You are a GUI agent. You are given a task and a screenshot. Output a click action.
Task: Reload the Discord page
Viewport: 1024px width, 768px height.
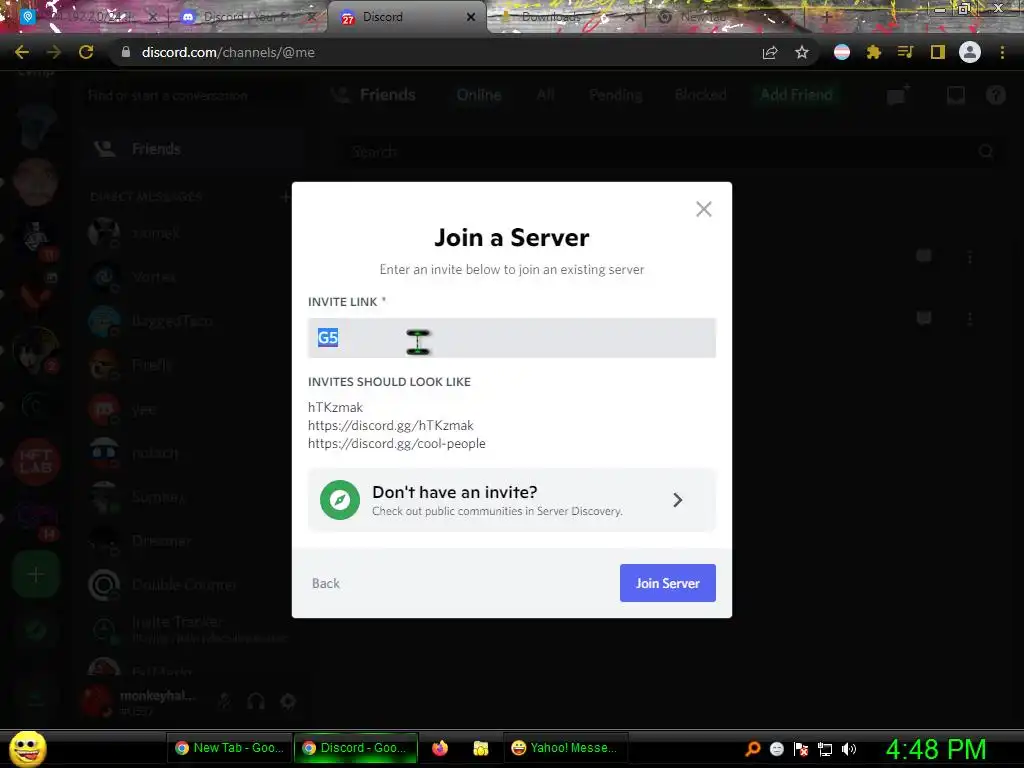(86, 52)
